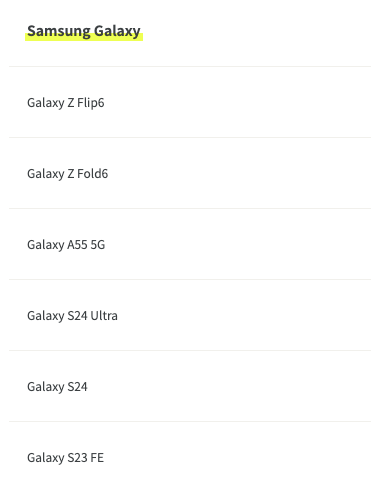The image size is (377, 487).
Task: Click the word Fold6 in the list
Action: click(x=93, y=174)
